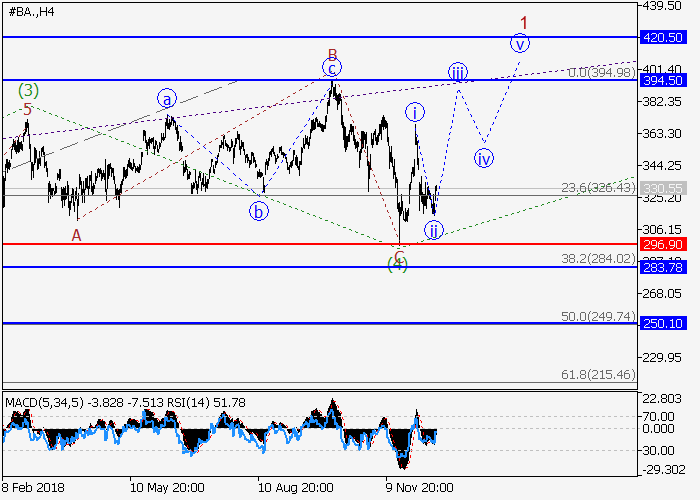This screenshot has width=700, height=500.
Task: Select the red 296.90 price level tag
Action: pos(663,244)
